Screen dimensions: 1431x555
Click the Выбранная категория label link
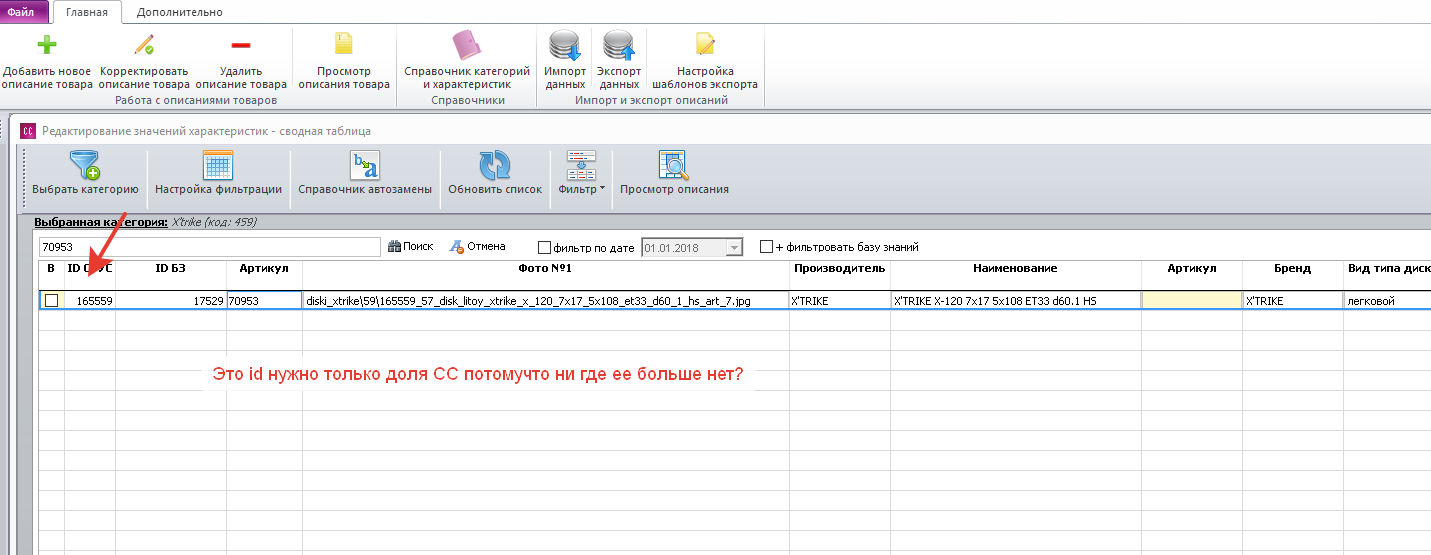pos(100,223)
